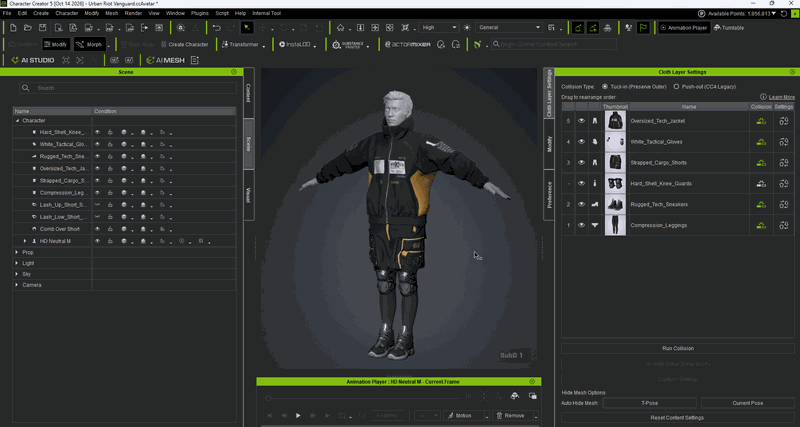The height and width of the screenshot is (427, 800).
Task: Open the Learn More link
Action: coord(782,97)
